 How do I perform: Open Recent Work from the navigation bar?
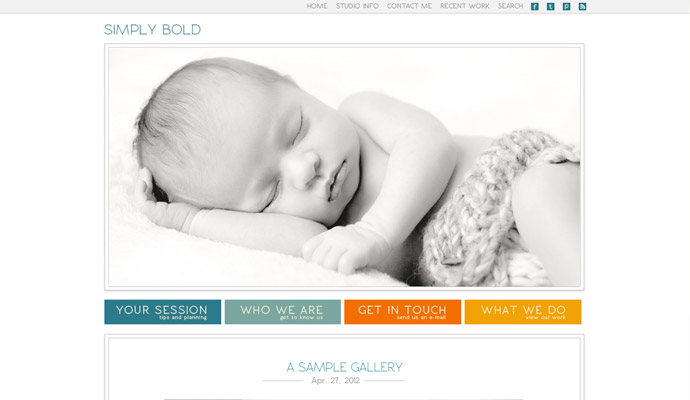pyautogui.click(x=465, y=6)
